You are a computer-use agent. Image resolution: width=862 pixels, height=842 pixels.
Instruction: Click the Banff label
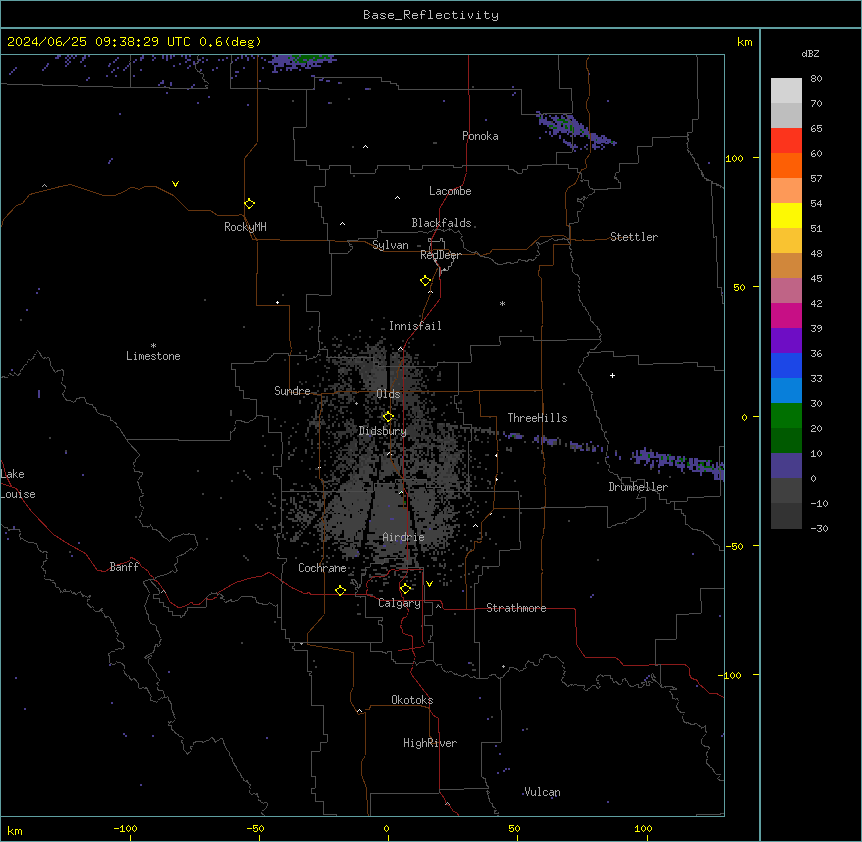(x=124, y=567)
